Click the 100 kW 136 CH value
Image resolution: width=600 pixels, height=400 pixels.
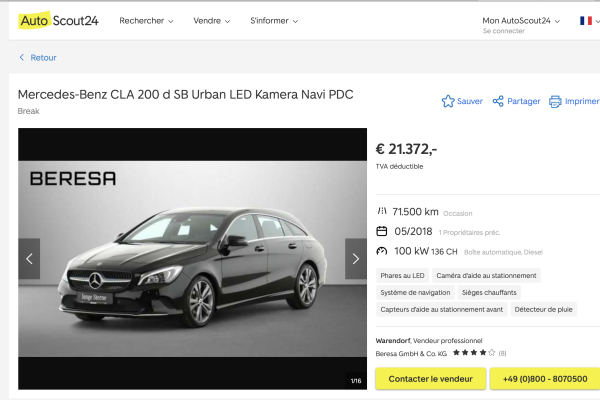click(426, 251)
